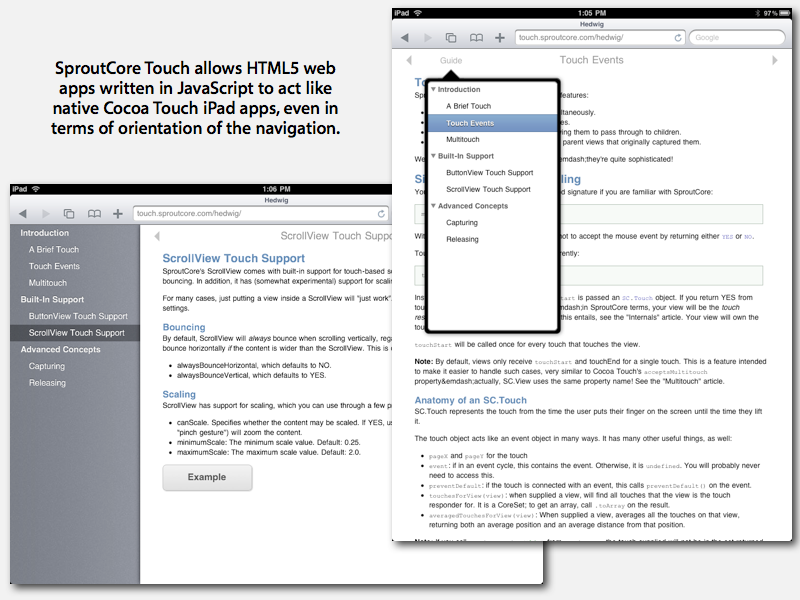Open bookmarks book icon in landscape iPad Safari

tap(94, 214)
